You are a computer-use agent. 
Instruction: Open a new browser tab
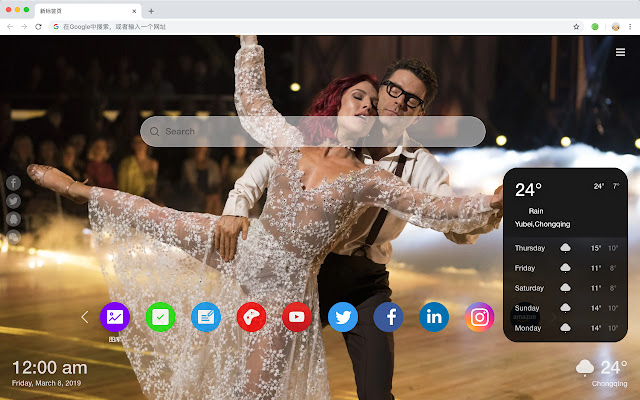[151, 10]
